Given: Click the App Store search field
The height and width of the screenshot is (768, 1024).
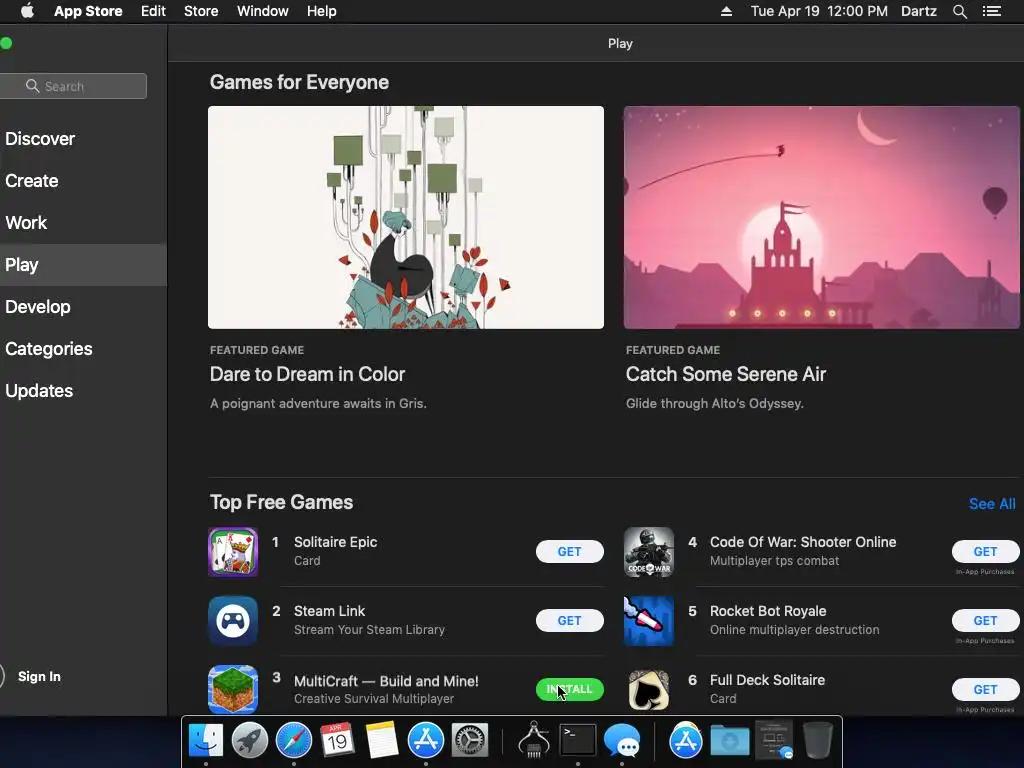Looking at the screenshot, I should coord(73,86).
